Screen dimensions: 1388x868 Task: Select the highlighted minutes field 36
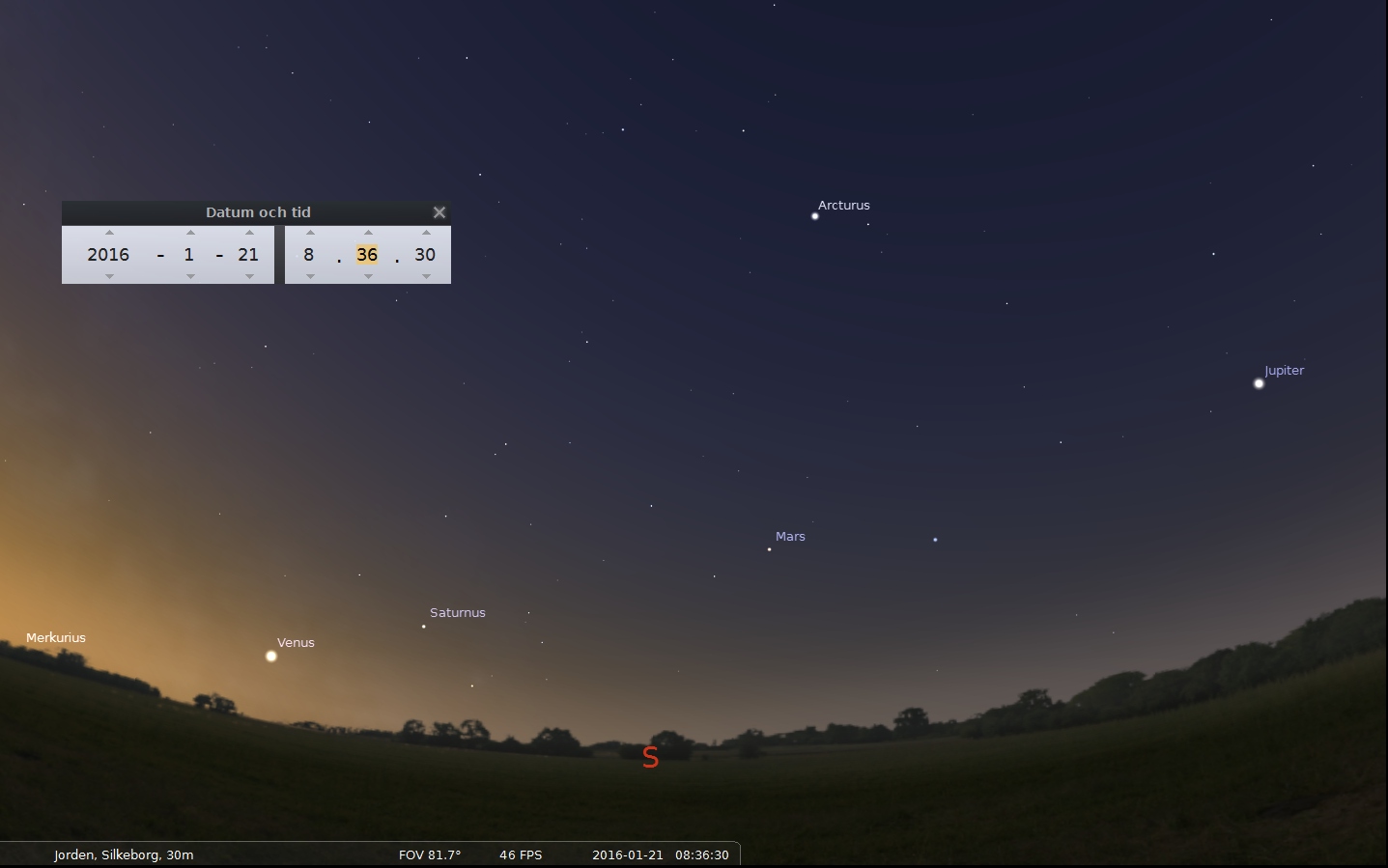(367, 255)
